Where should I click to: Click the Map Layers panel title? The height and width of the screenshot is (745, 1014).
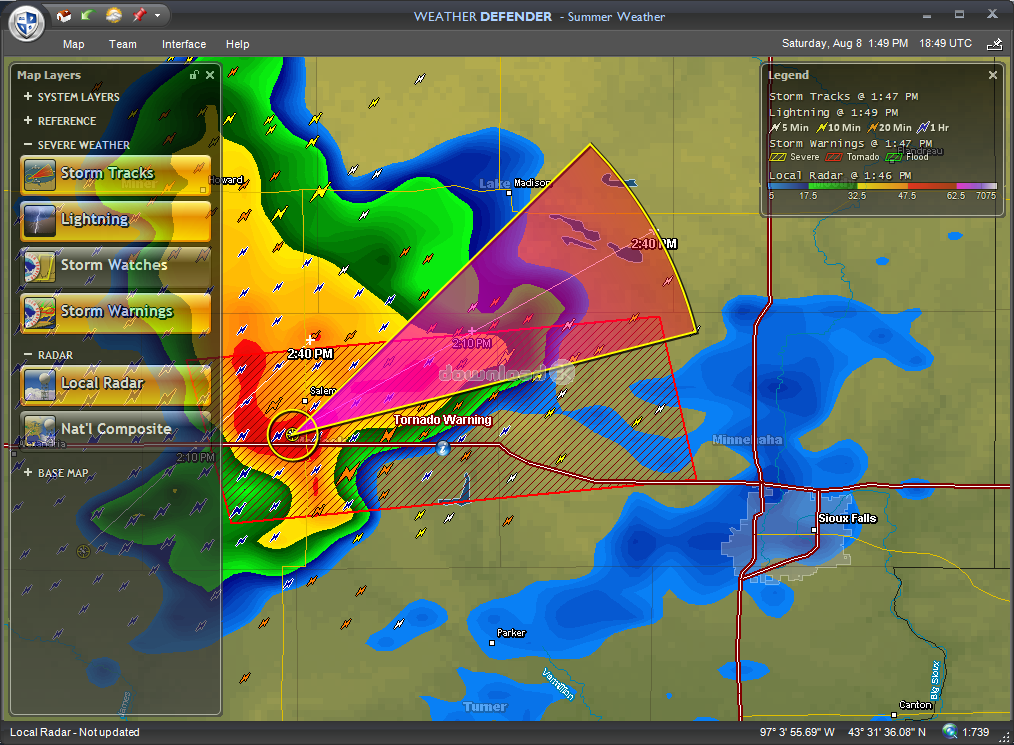tap(49, 75)
